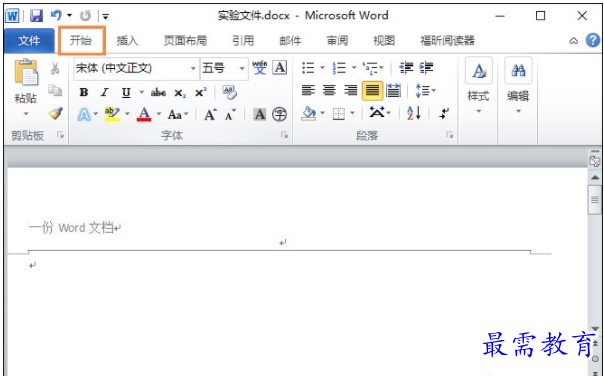The image size is (604, 376).
Task: Apply Text Effects glowing A icon
Action: click(84, 114)
